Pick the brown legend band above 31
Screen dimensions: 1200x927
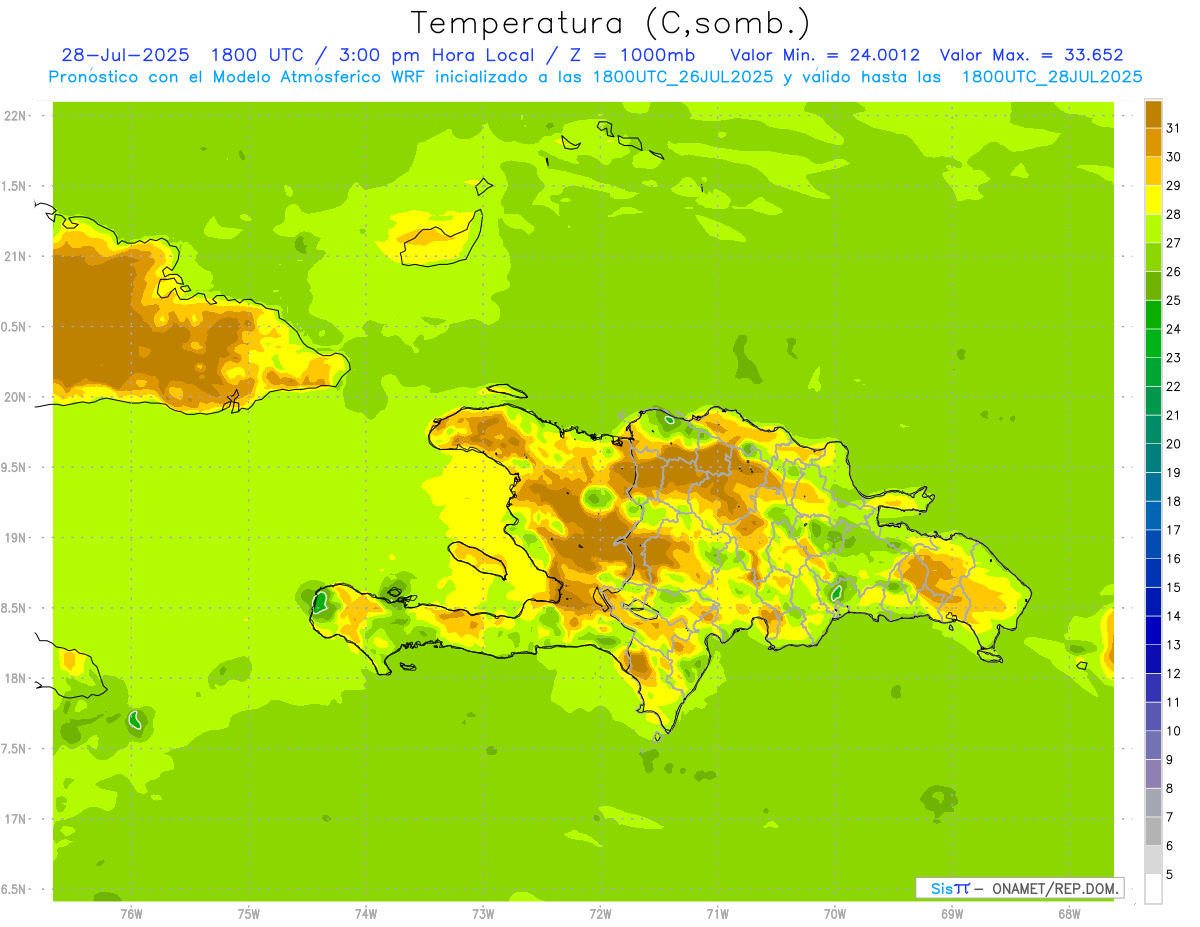(1153, 114)
